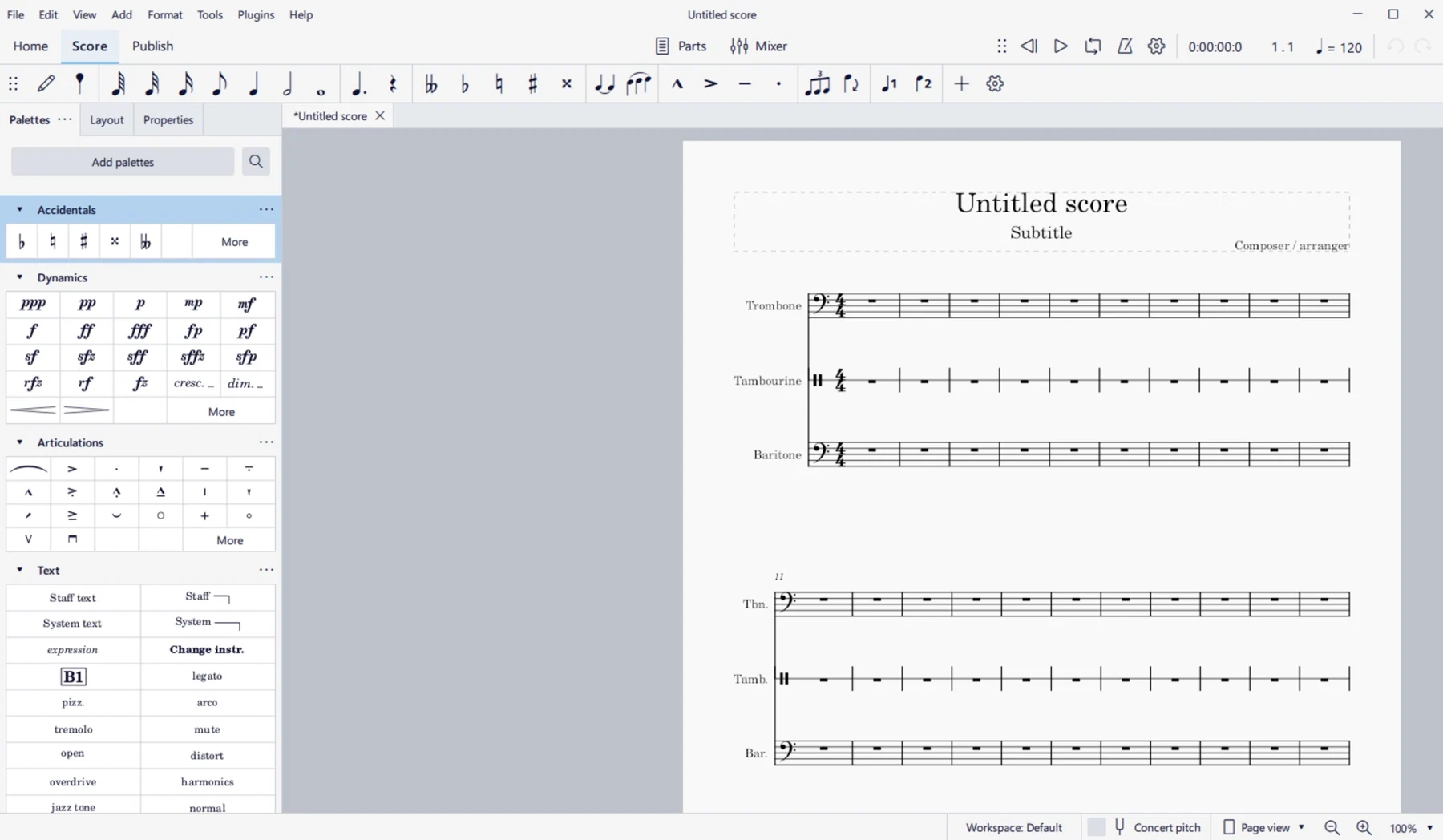
Task: Search palettes with magnifier icon
Action: tap(256, 162)
